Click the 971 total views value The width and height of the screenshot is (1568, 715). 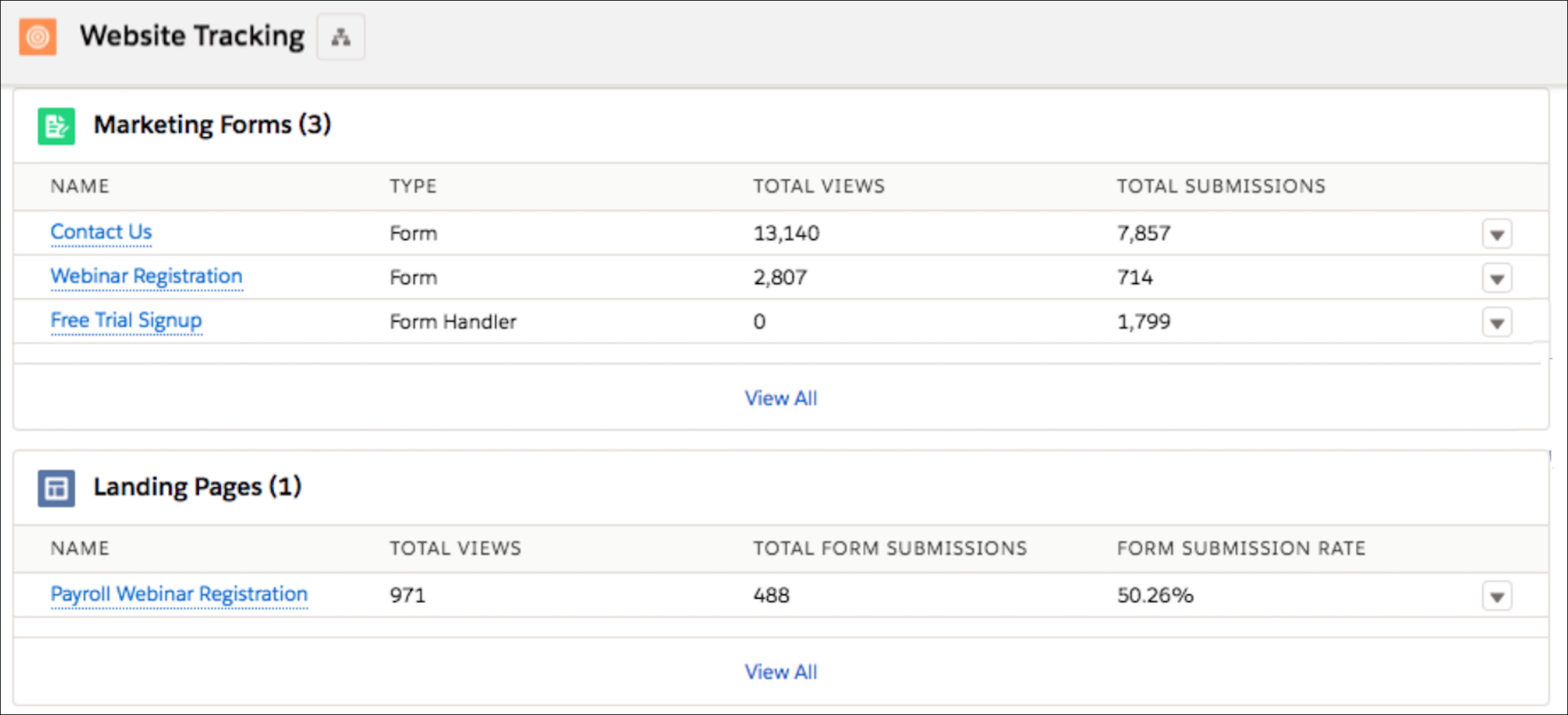point(408,596)
